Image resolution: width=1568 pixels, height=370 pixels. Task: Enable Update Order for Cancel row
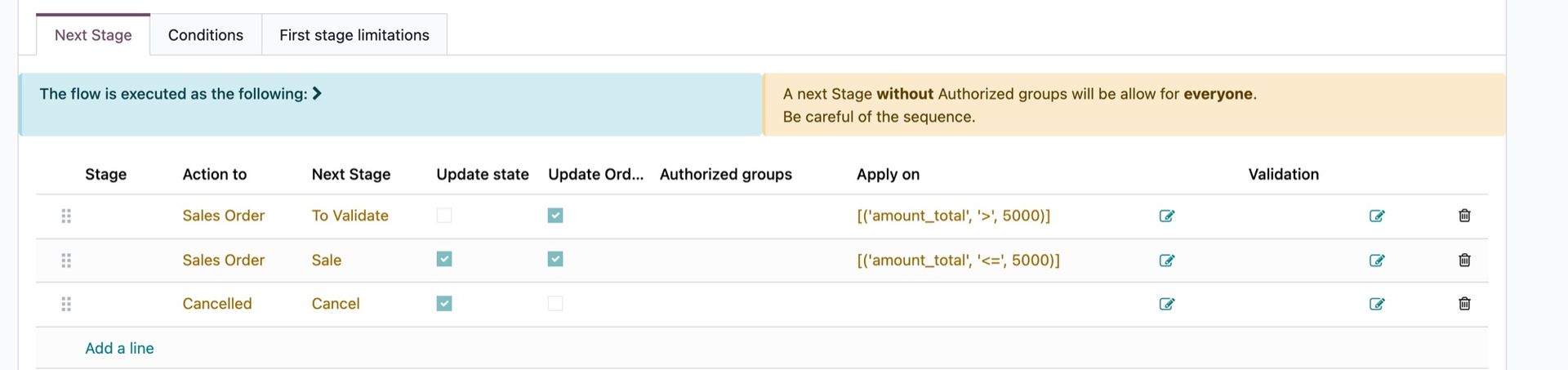(555, 303)
